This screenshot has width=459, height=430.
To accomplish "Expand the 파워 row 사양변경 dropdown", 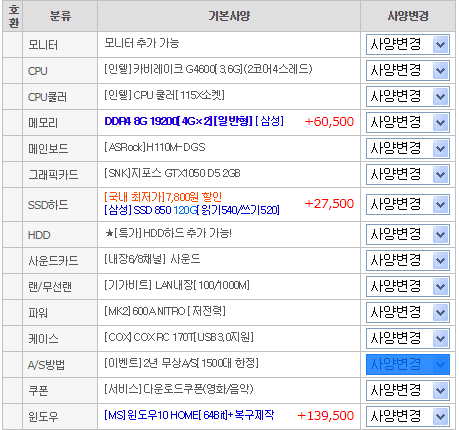I will click(x=408, y=312).
